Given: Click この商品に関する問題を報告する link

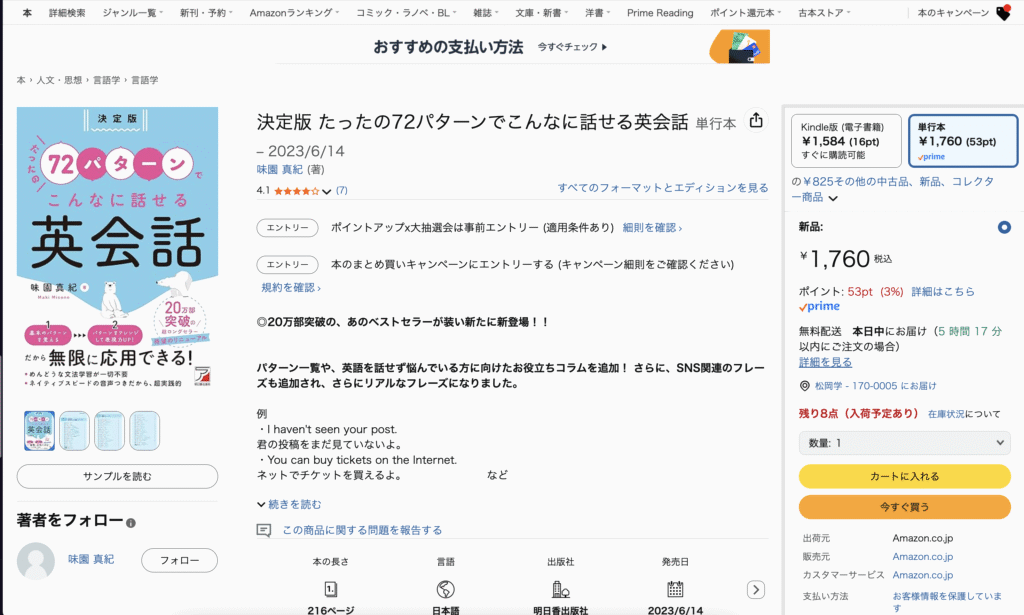Looking at the screenshot, I should click(x=362, y=530).
